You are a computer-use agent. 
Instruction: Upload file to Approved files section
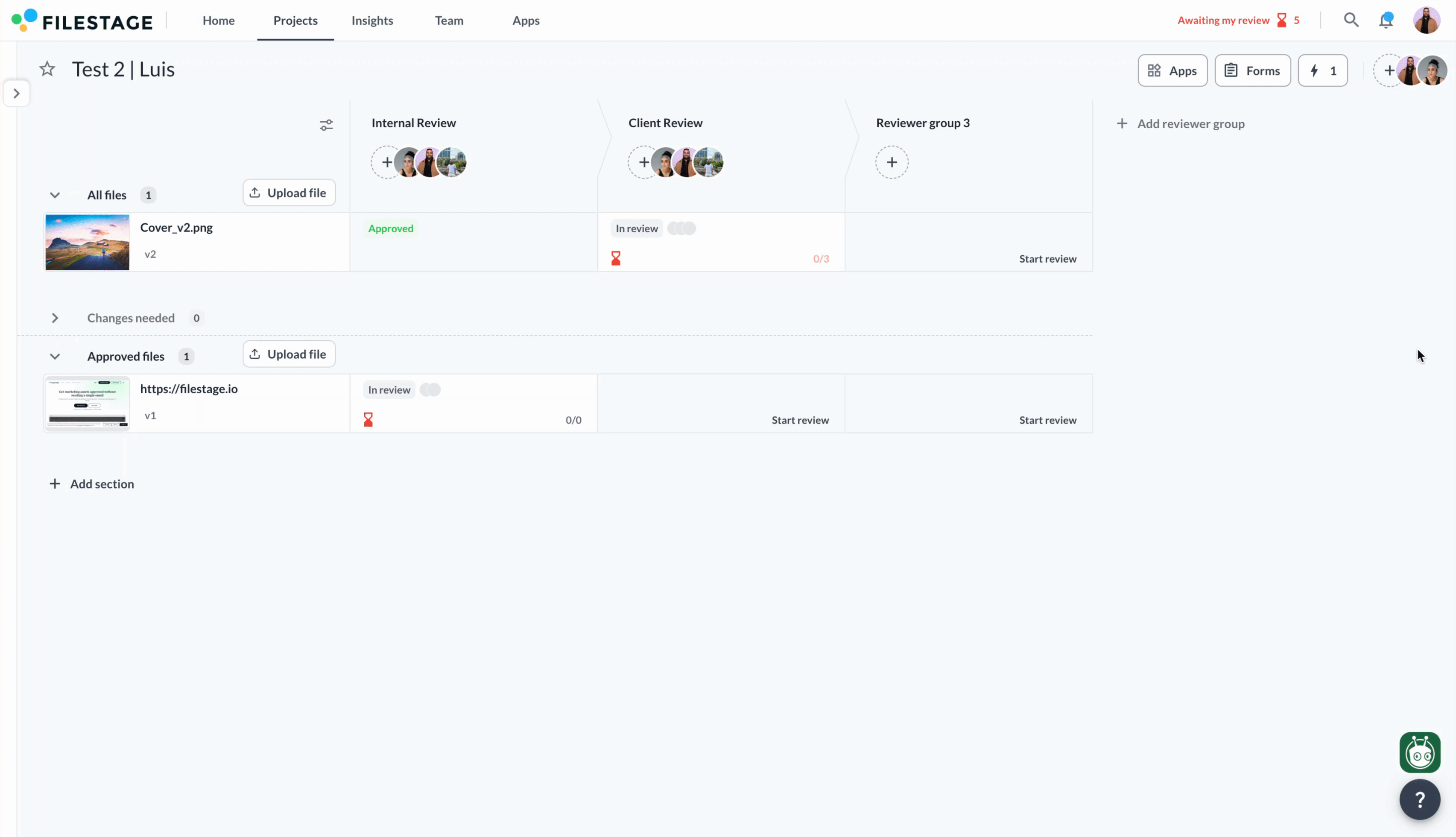[x=289, y=355]
